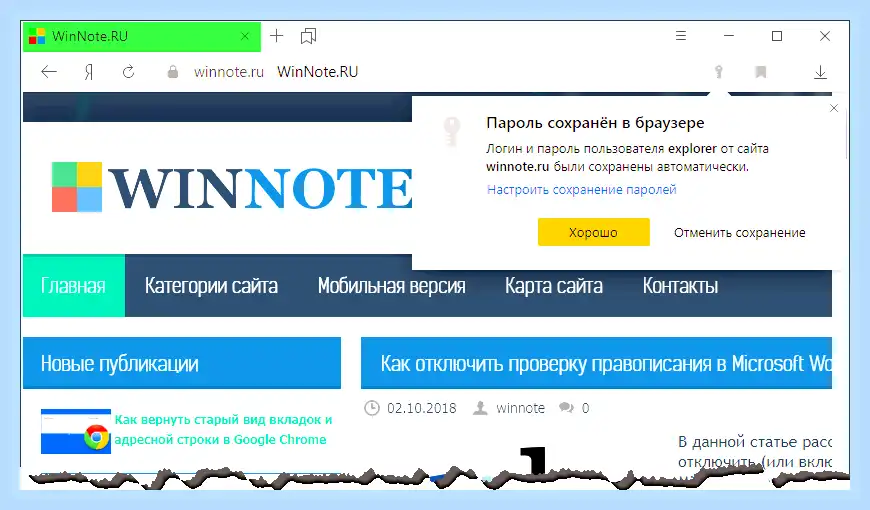The image size is (870, 510).
Task: Go to Мобильная версия
Action: coord(391,286)
